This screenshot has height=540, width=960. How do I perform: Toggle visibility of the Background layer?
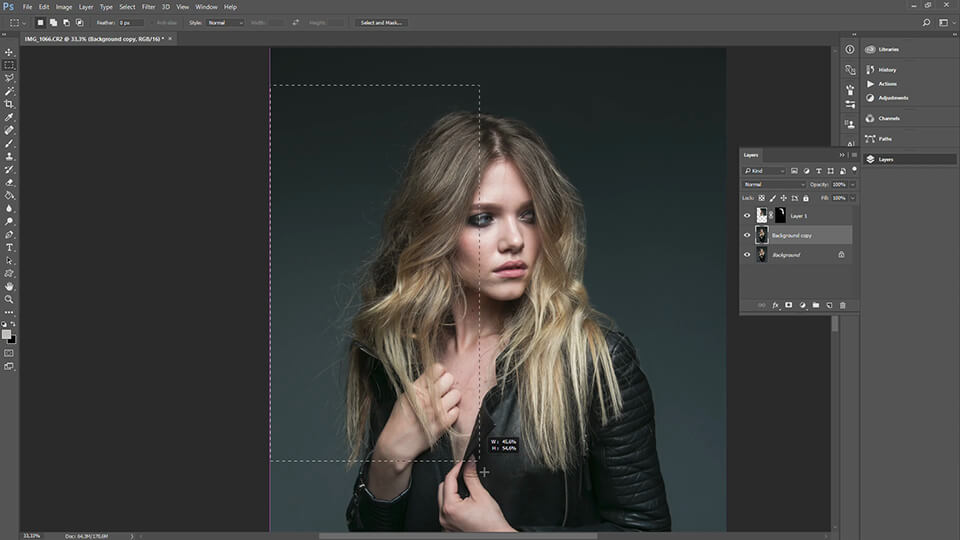[x=747, y=255]
